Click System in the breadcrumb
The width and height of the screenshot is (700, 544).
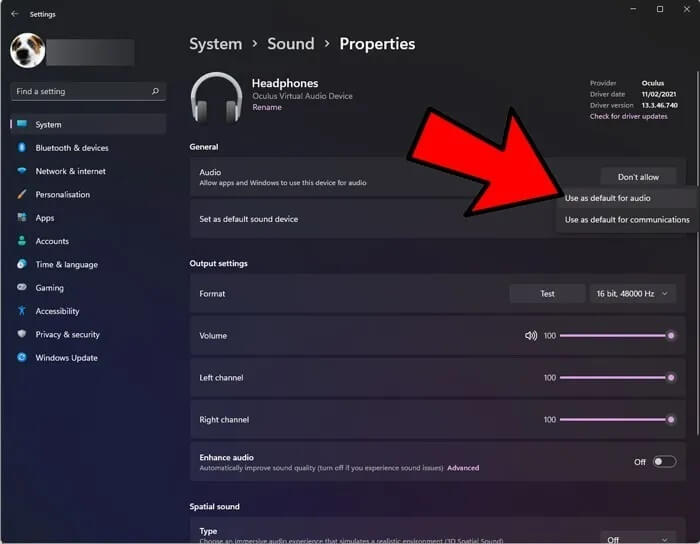[215, 44]
